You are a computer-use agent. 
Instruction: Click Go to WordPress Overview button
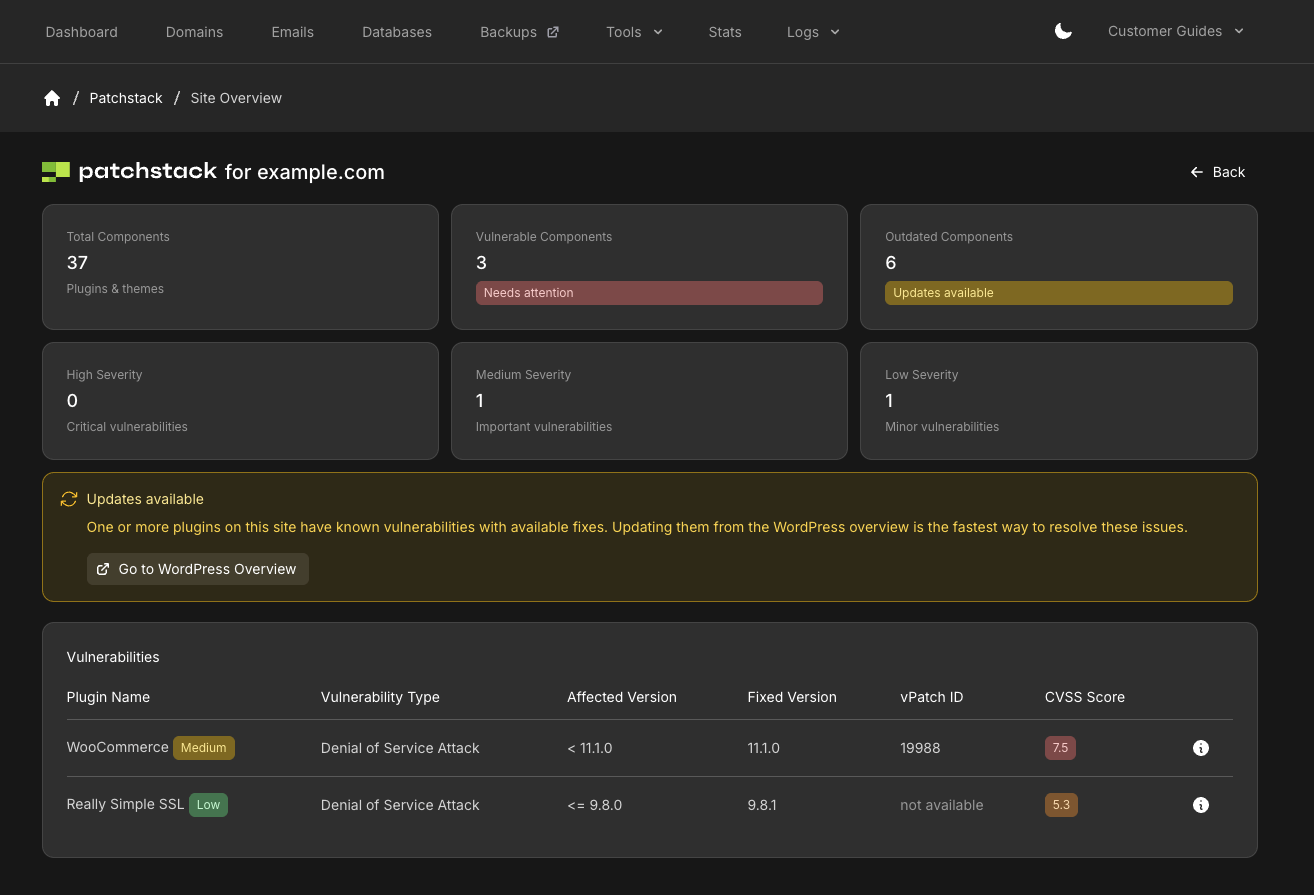tap(198, 569)
